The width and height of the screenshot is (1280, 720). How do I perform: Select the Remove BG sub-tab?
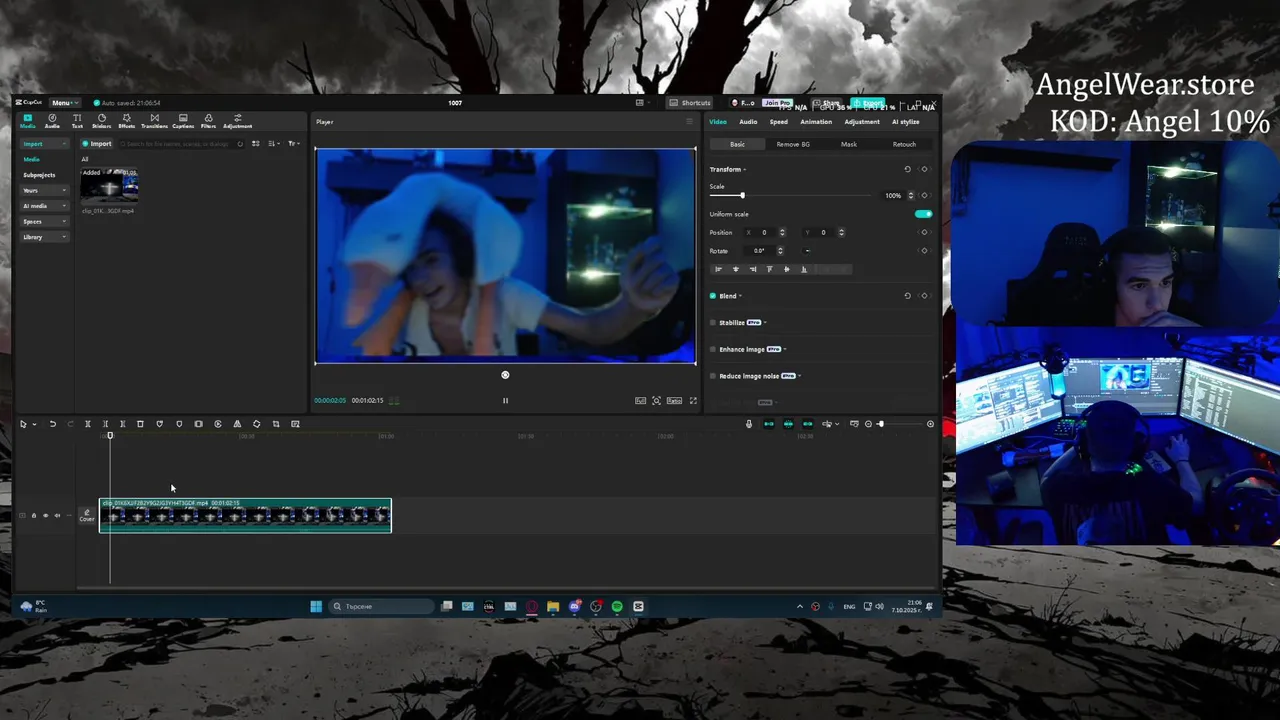click(x=793, y=144)
